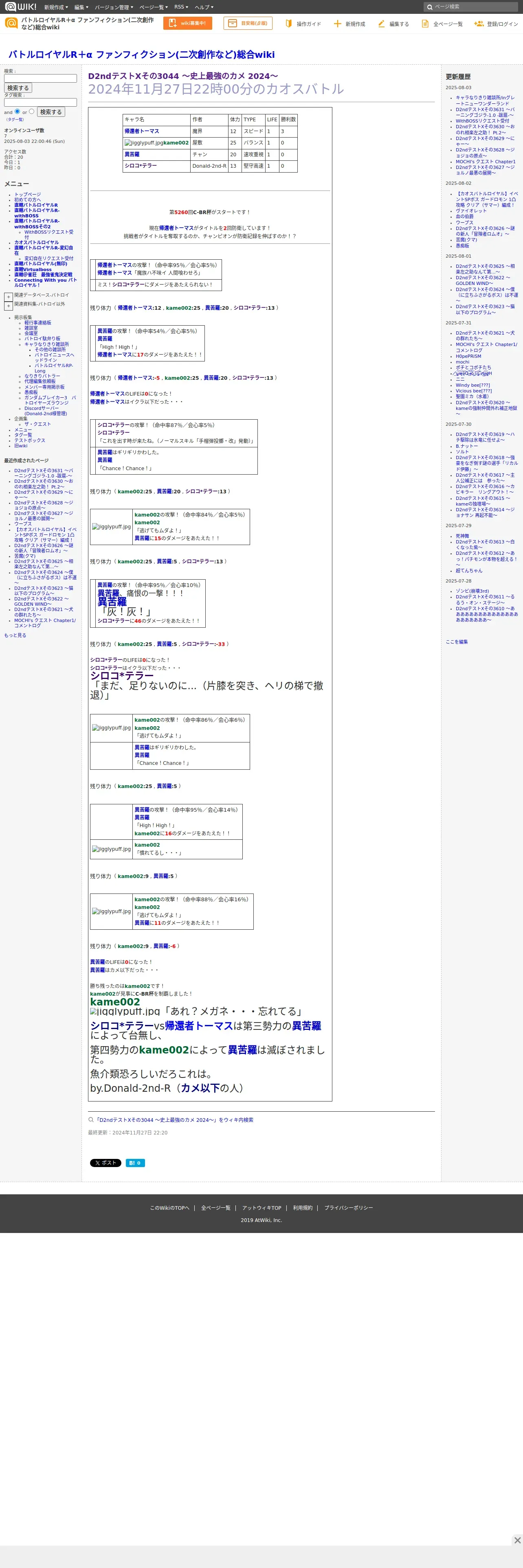Image resolution: width=523 pixels, height=1568 pixels.
Task: Open the ページ一覧 dropdown menu in top bar
Action: [x=154, y=7]
